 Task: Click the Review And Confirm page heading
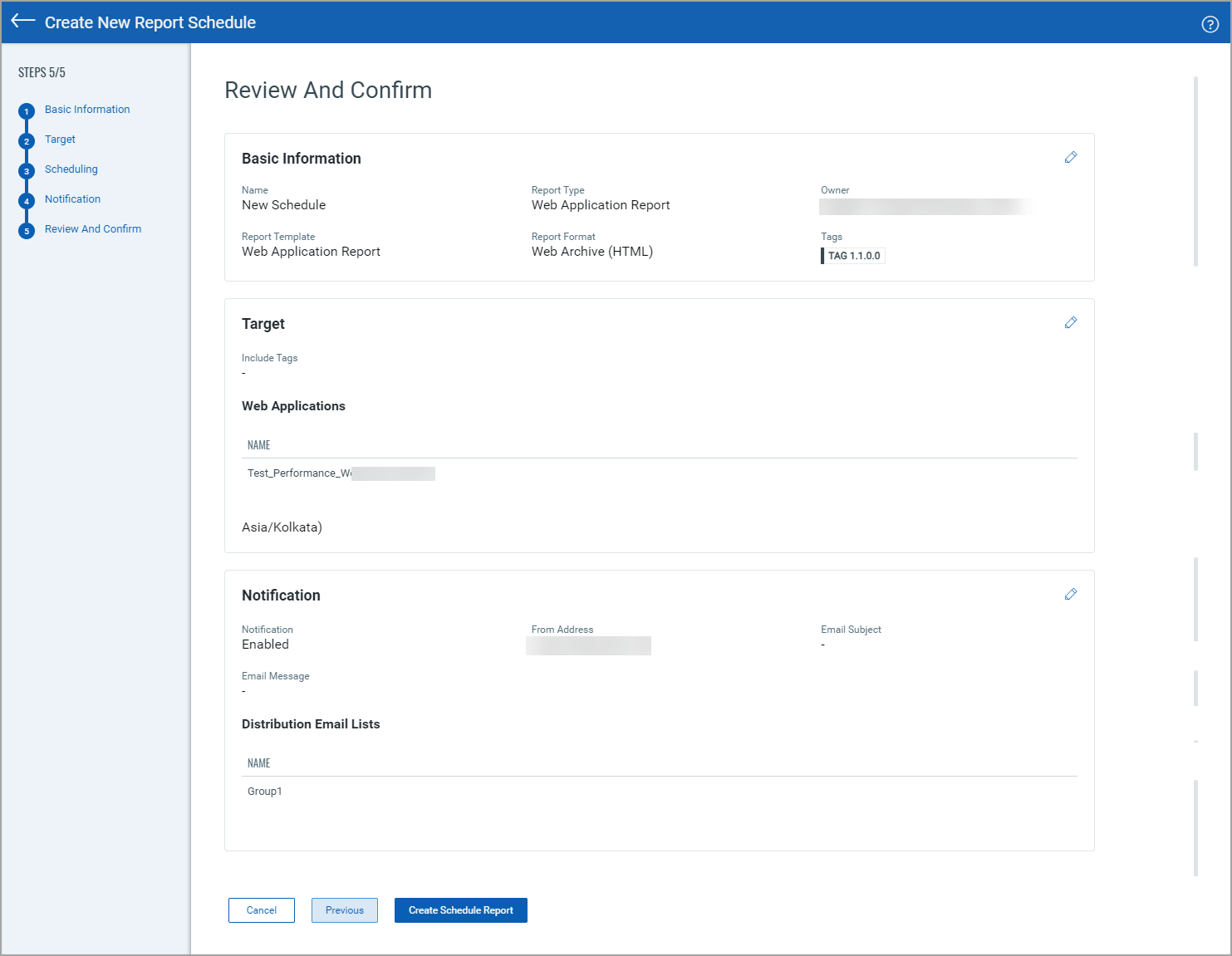point(328,90)
